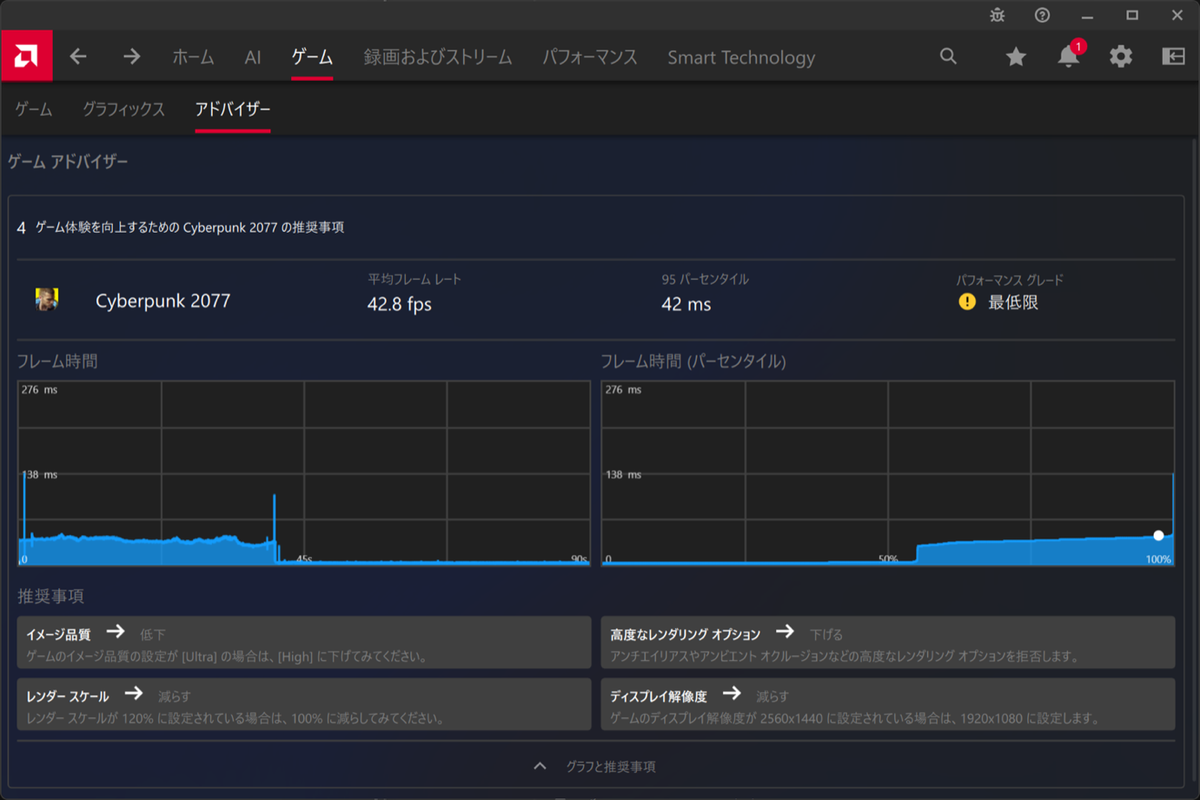Go back with the left arrow
Viewport: 1200px width, 800px height.
click(x=78, y=57)
